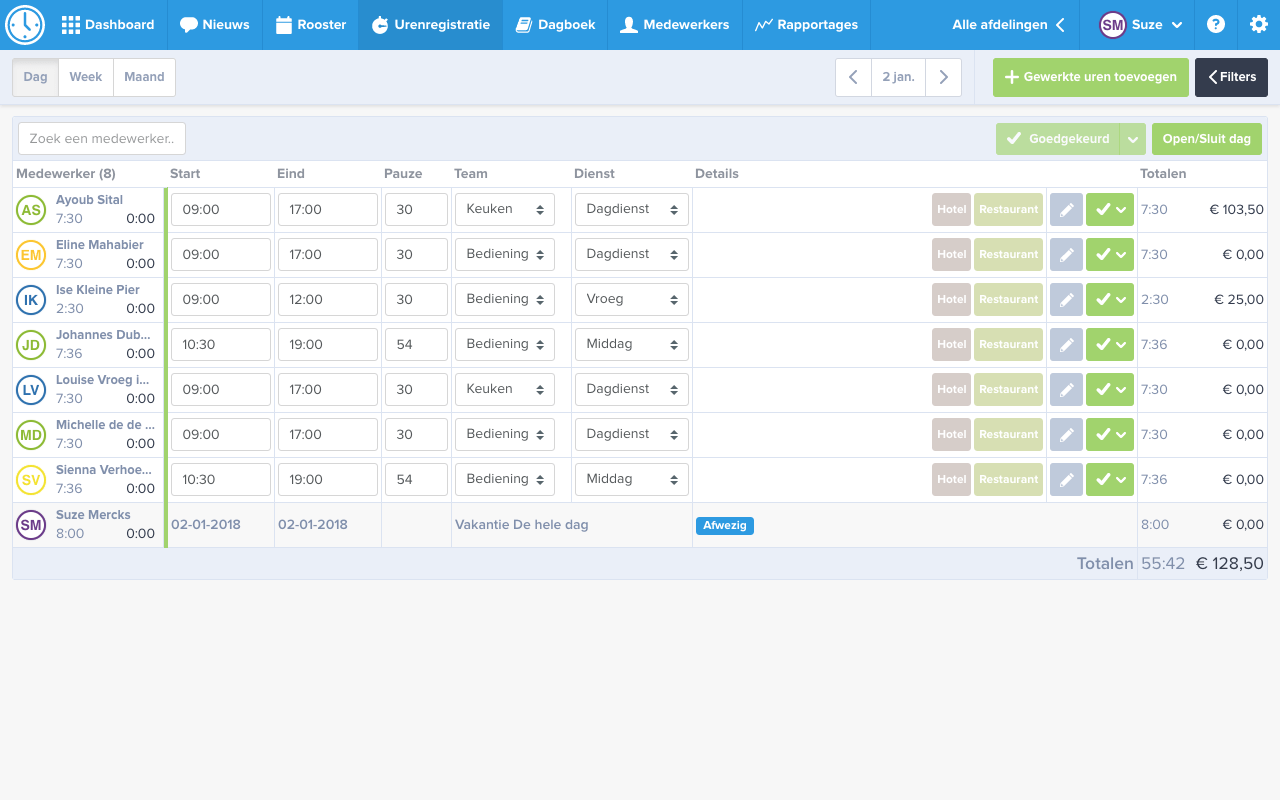
Task: Click MD avatar of Michelle de de
Action: click(x=31, y=435)
